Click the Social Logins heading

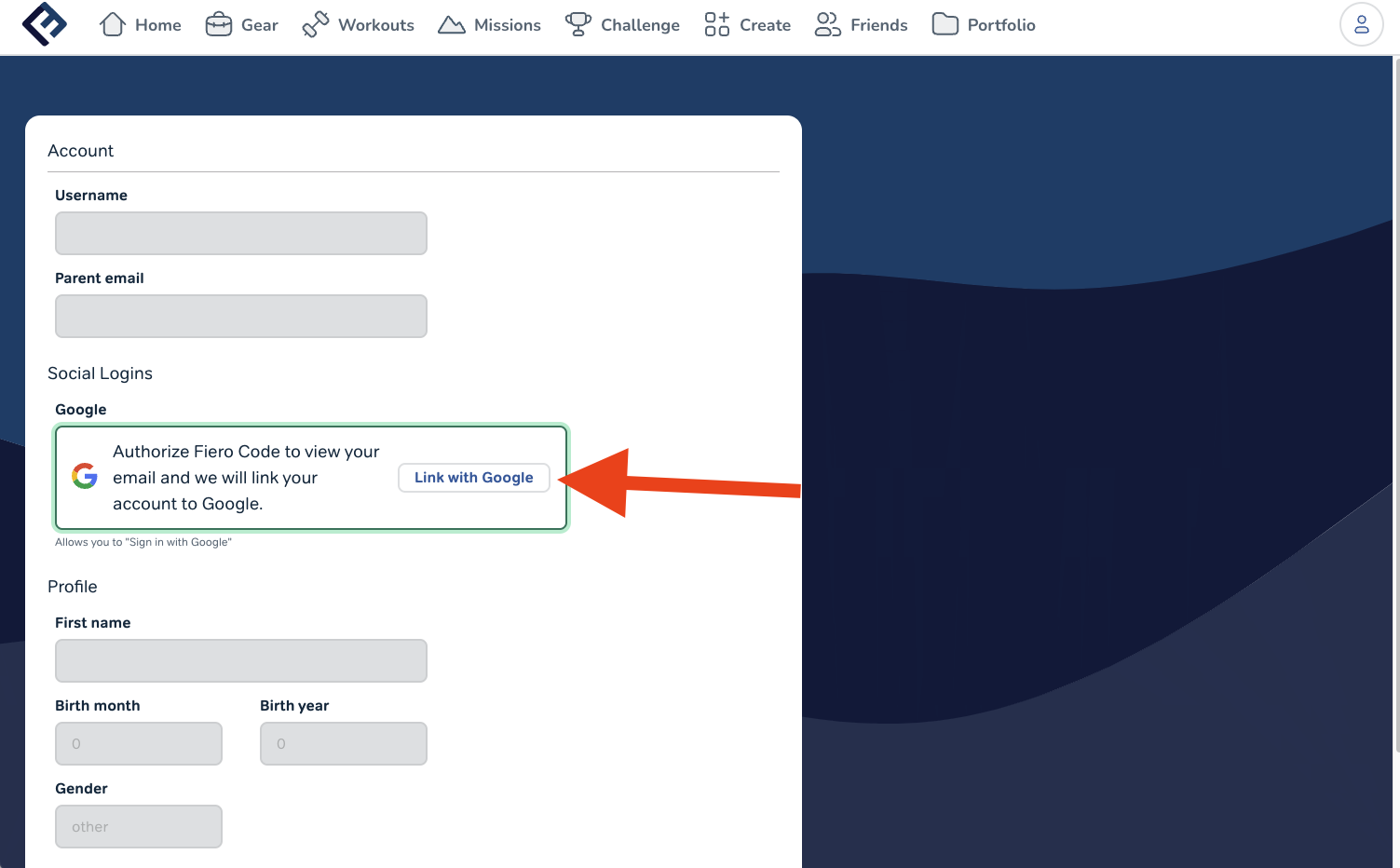pyautogui.click(x=100, y=373)
